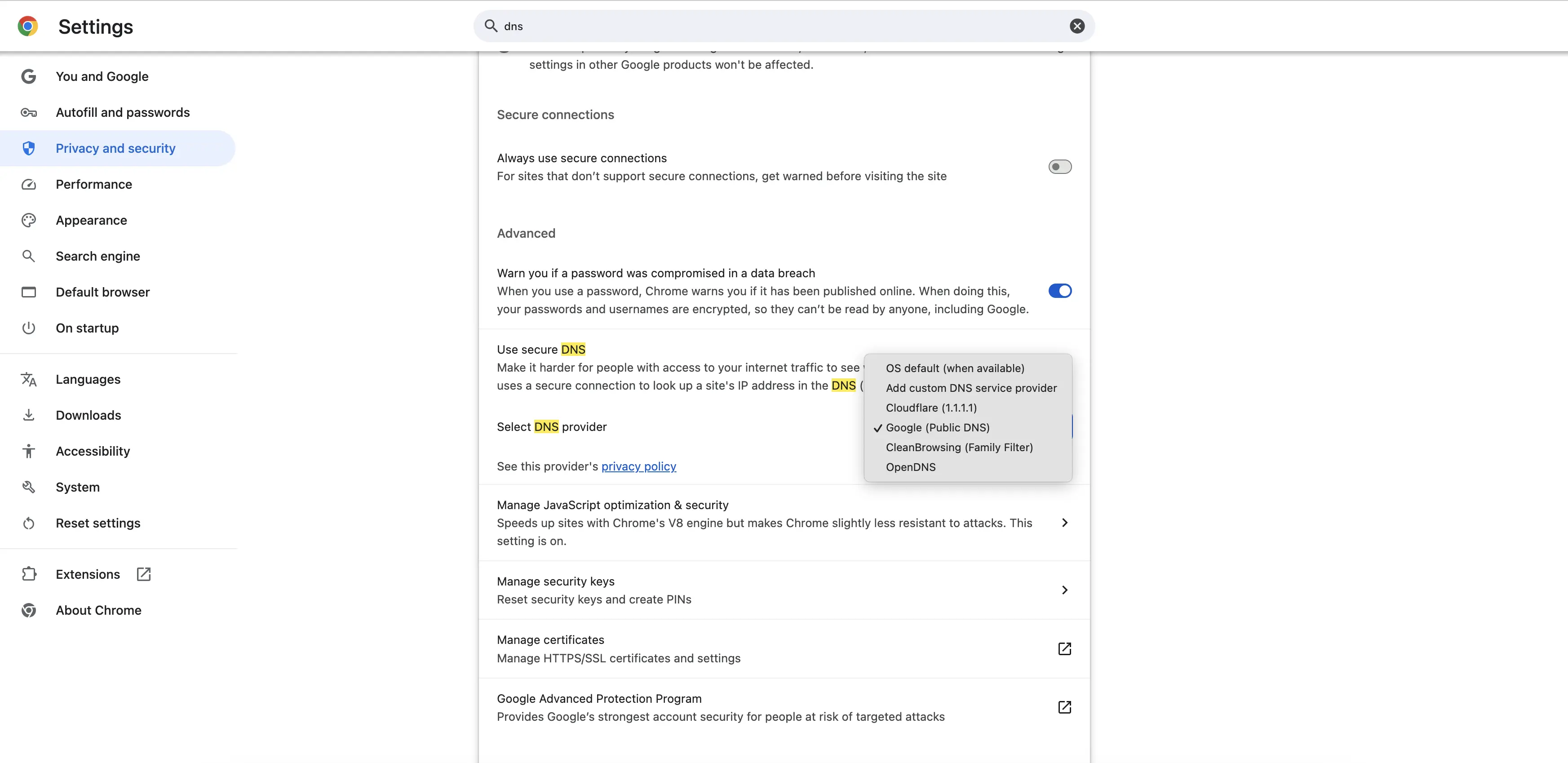Click the System wrench icon
This screenshot has height=763, width=1568.
29,487
